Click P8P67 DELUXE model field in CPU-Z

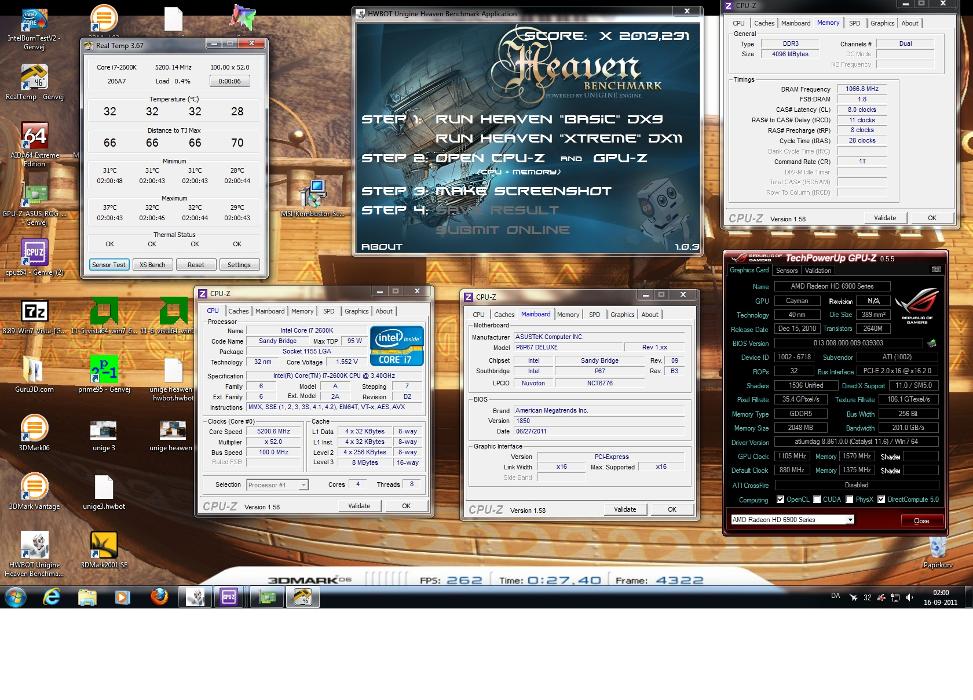pyautogui.click(x=568, y=347)
